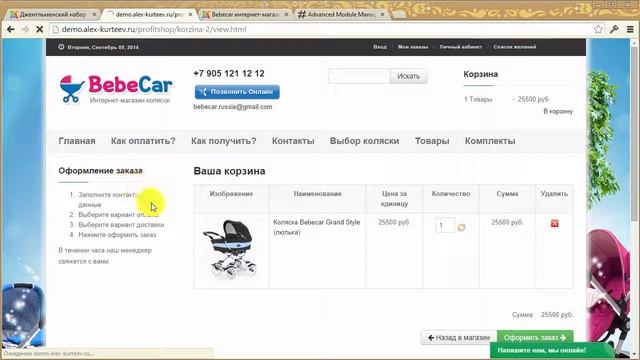Click the Удалить column header
The image size is (640, 360).
pos(554,194)
